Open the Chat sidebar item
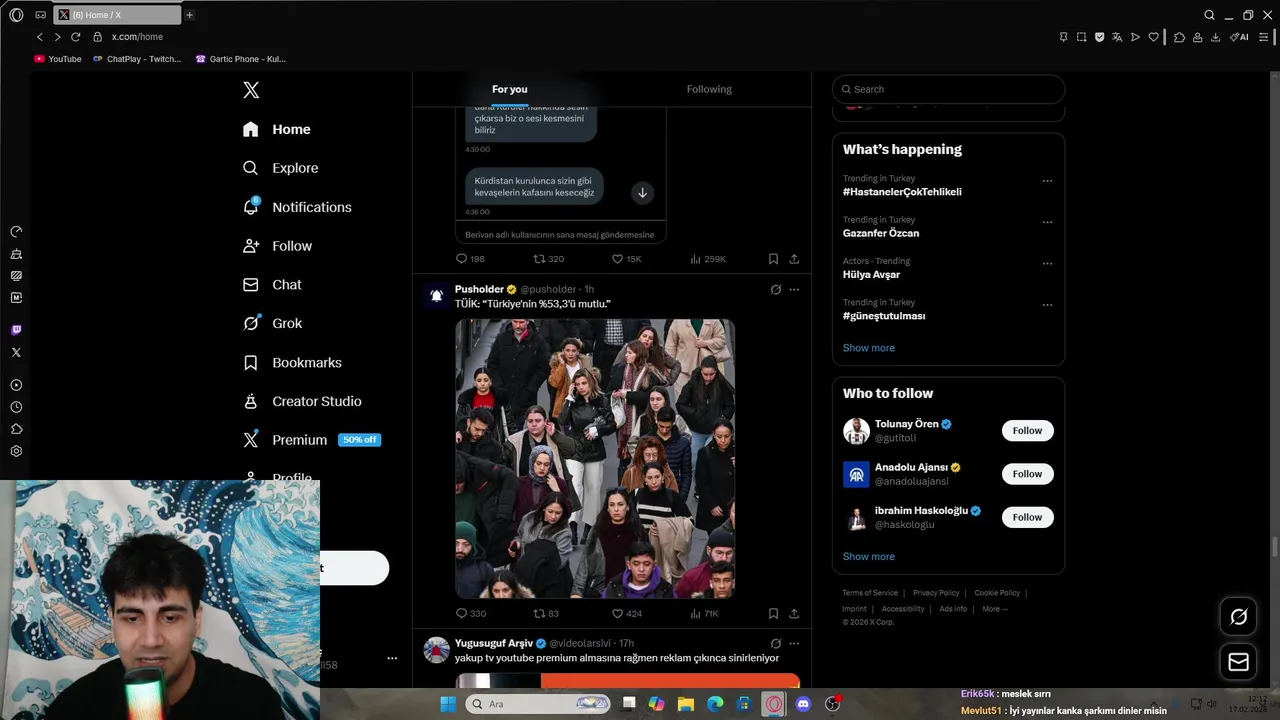Screen dimensions: 1280x720 [x=272, y=285]
